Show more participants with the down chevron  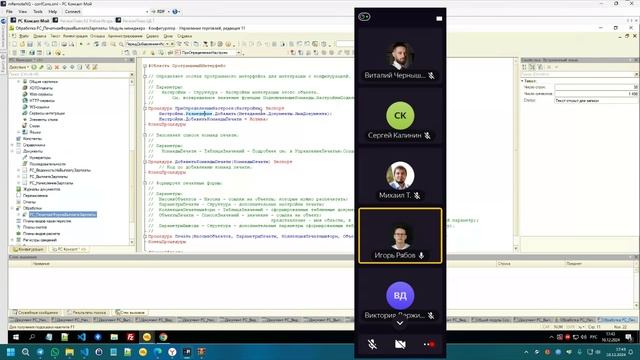tap(400, 323)
